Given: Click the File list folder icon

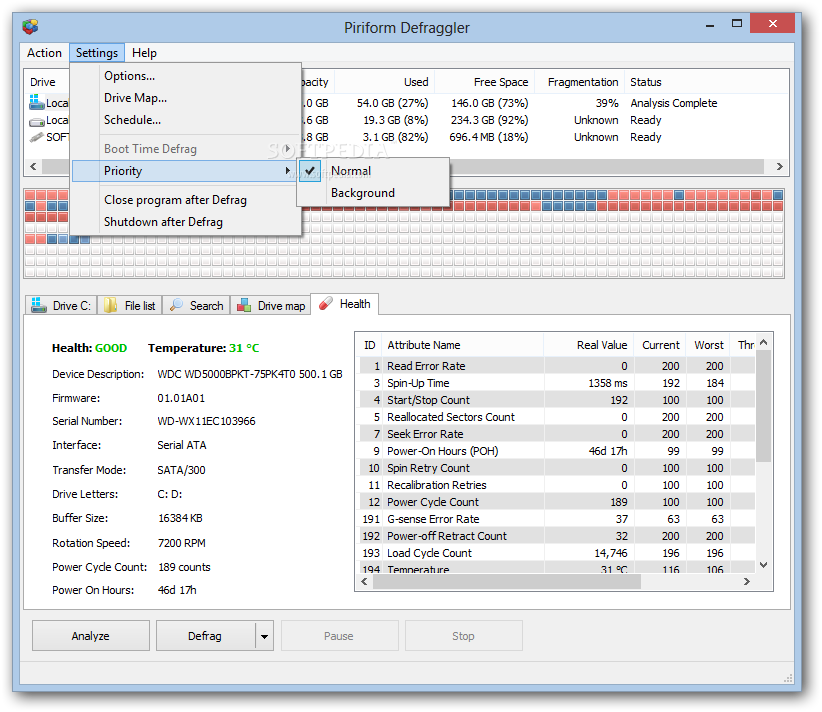Looking at the screenshot, I should coord(110,305).
